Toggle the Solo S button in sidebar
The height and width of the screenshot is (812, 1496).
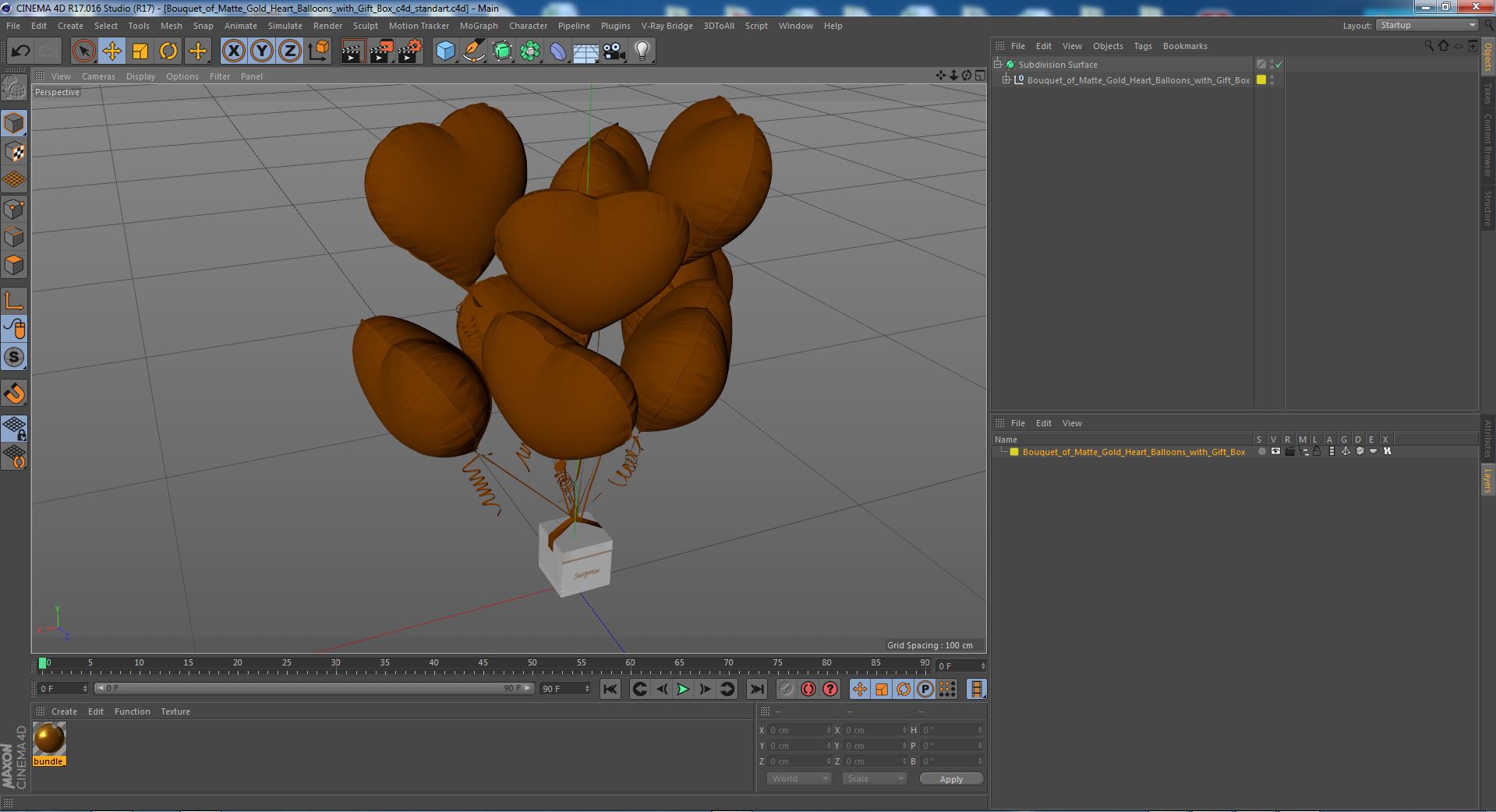point(14,357)
